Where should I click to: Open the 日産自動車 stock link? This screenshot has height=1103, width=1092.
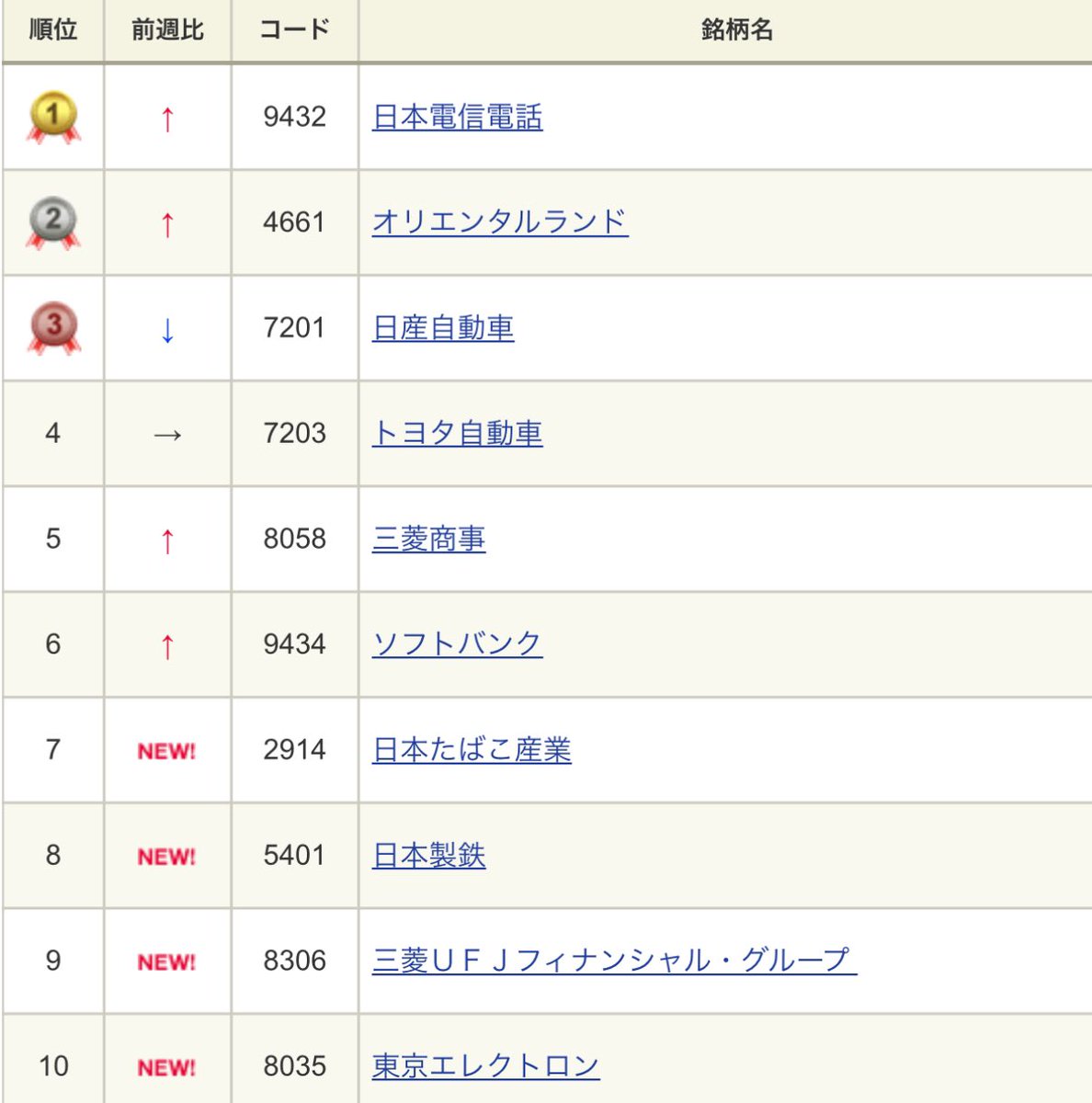pos(443,328)
